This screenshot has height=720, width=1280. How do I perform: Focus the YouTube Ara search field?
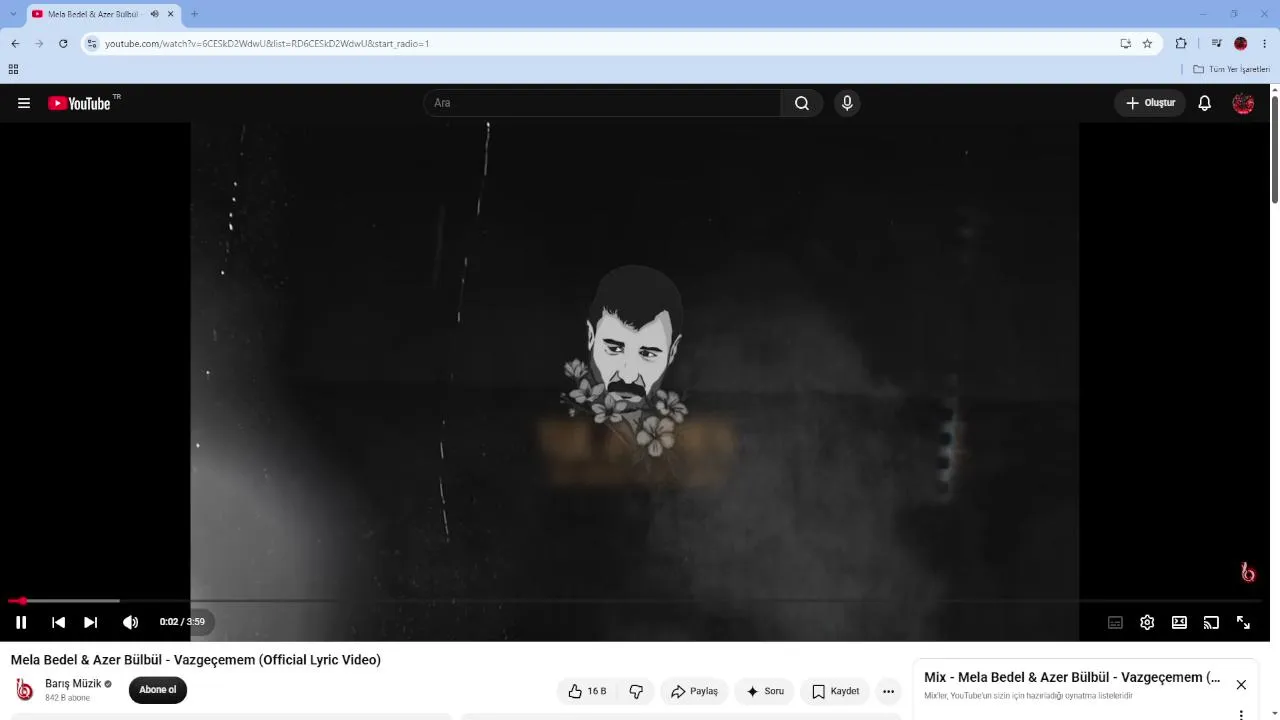click(602, 103)
